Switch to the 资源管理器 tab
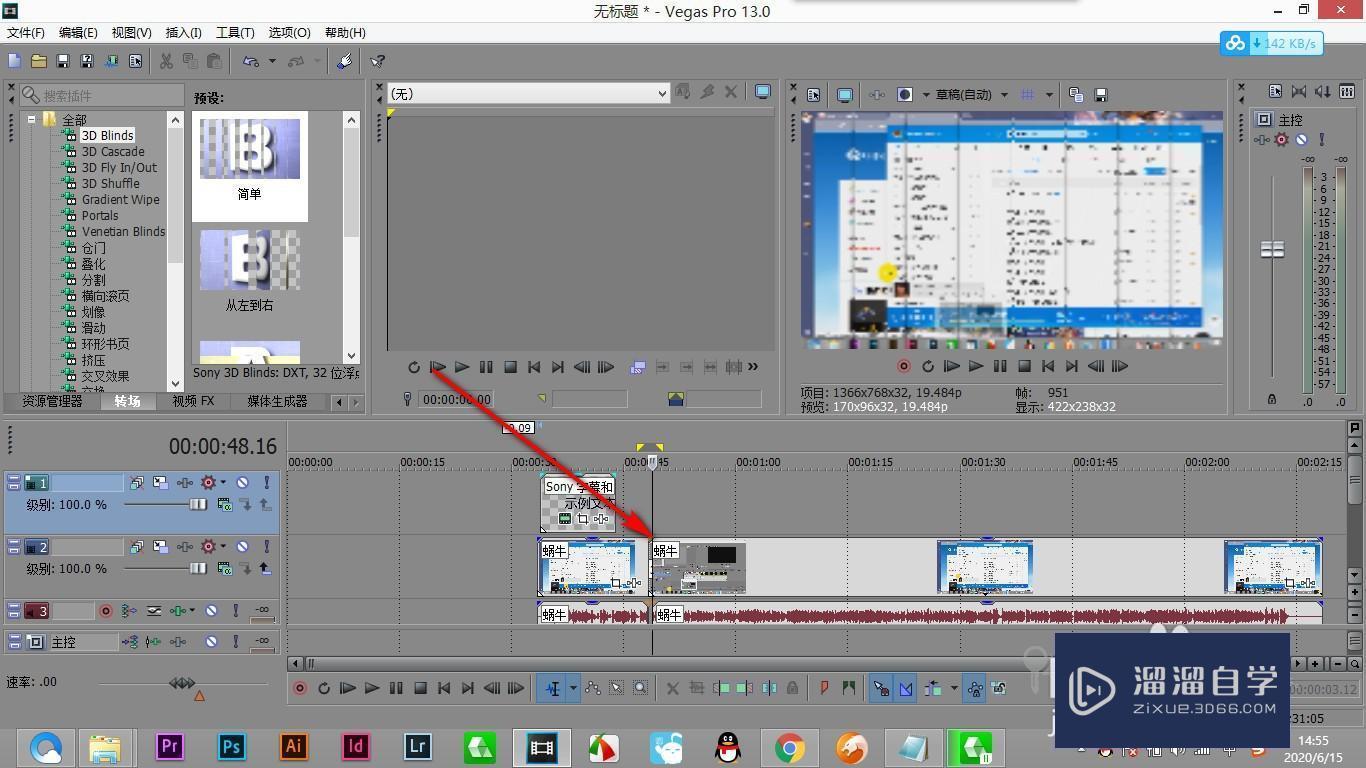This screenshot has height=768, width=1366. (x=52, y=401)
